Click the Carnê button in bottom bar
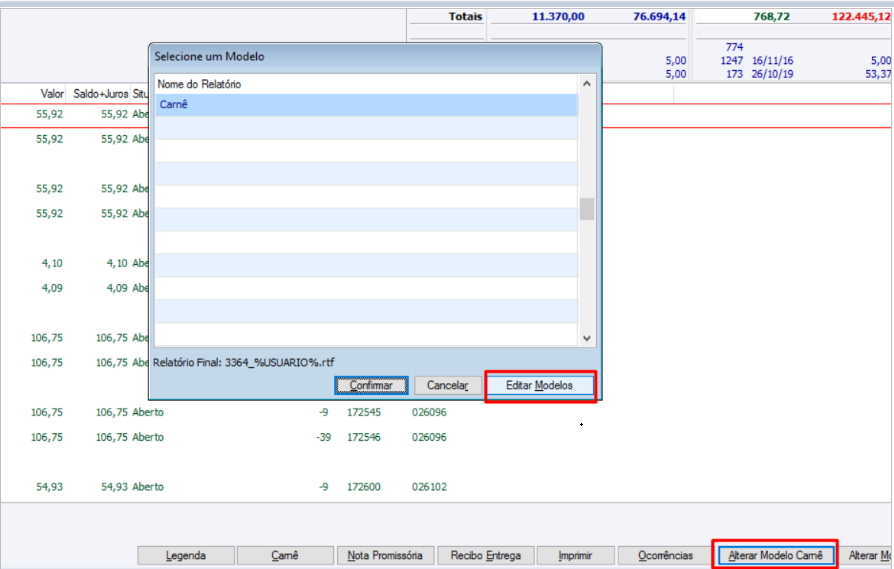Viewport: 894px width, 569px height. [x=285, y=555]
